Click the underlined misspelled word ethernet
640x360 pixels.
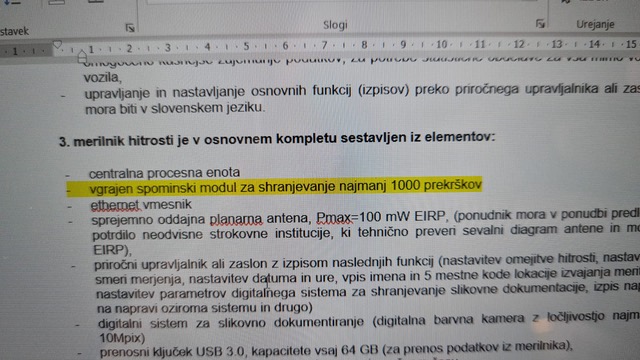115,204
